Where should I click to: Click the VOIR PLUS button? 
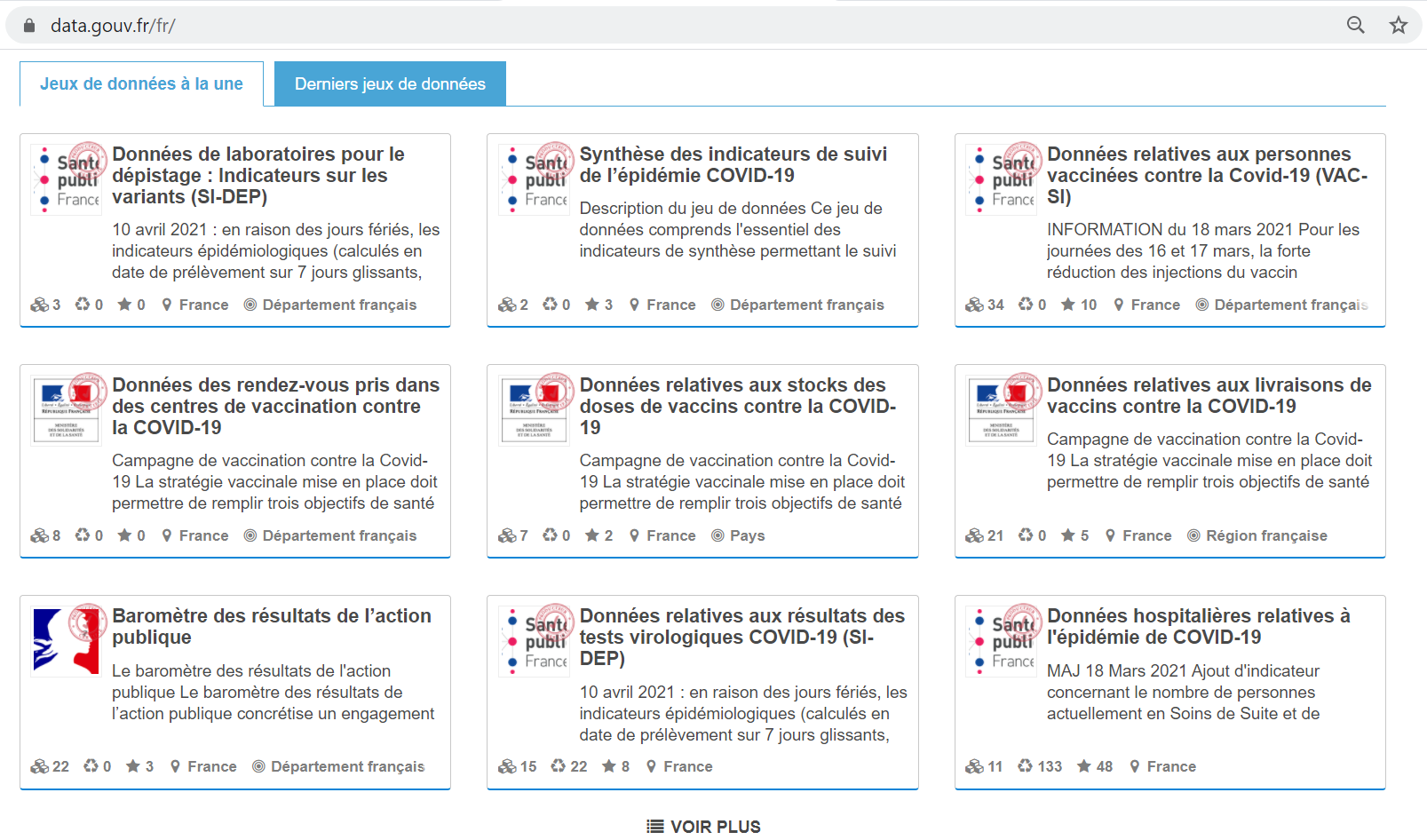tap(704, 827)
